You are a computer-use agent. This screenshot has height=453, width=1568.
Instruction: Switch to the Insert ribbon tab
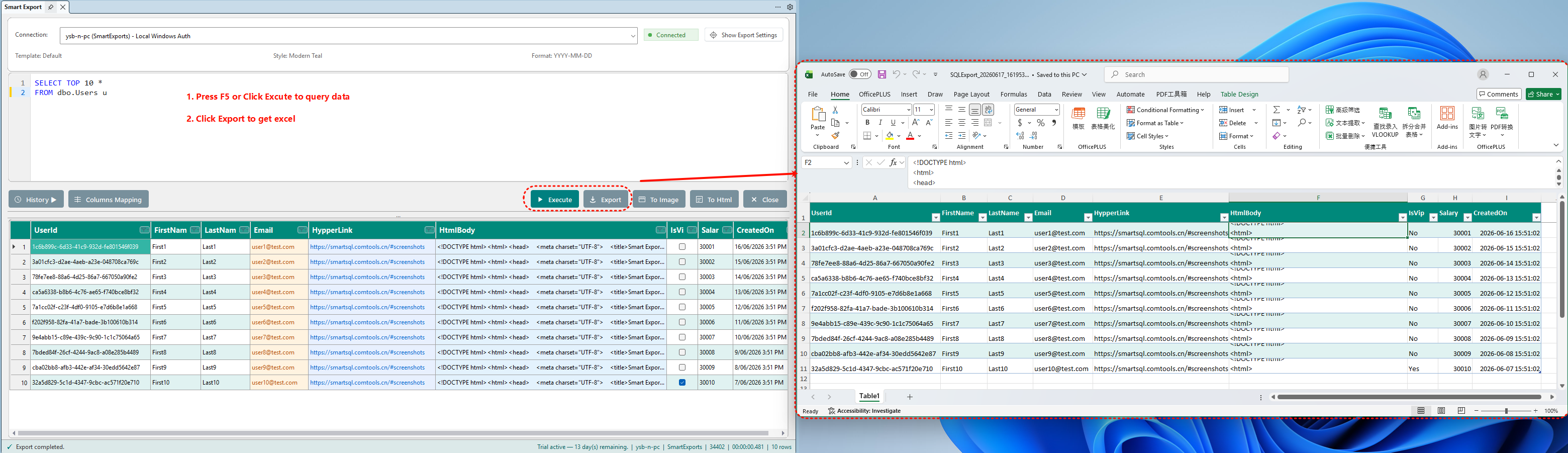coord(909,95)
